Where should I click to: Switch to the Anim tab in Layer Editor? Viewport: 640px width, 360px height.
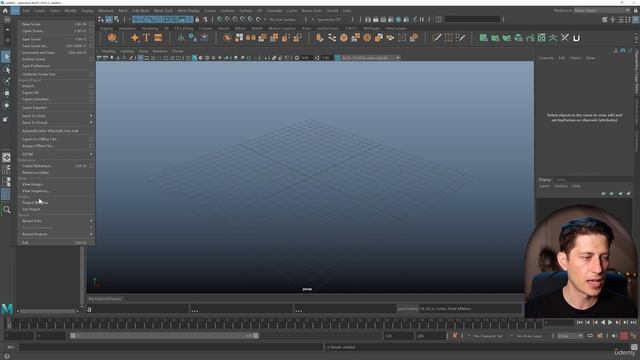pyautogui.click(x=561, y=180)
